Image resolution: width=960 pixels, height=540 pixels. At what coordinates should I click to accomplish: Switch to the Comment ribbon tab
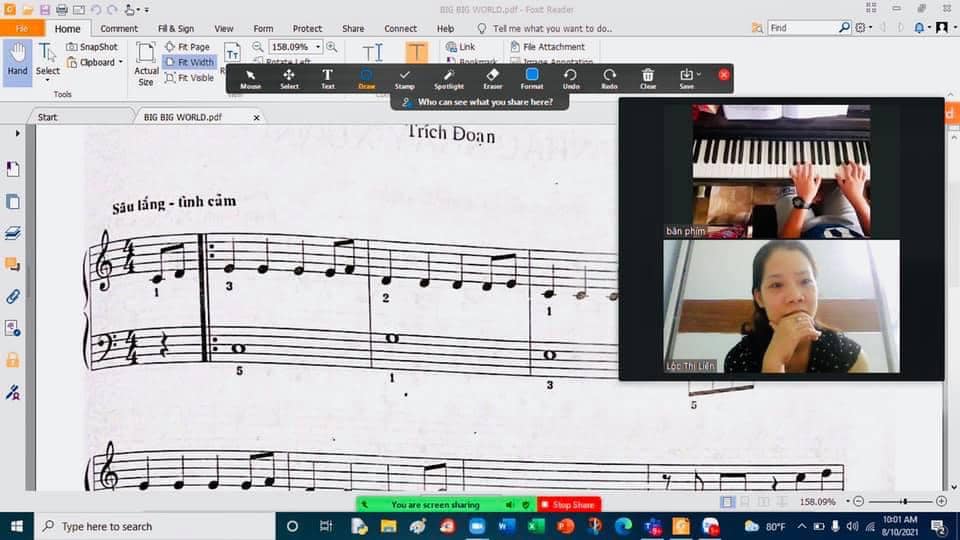coord(119,28)
